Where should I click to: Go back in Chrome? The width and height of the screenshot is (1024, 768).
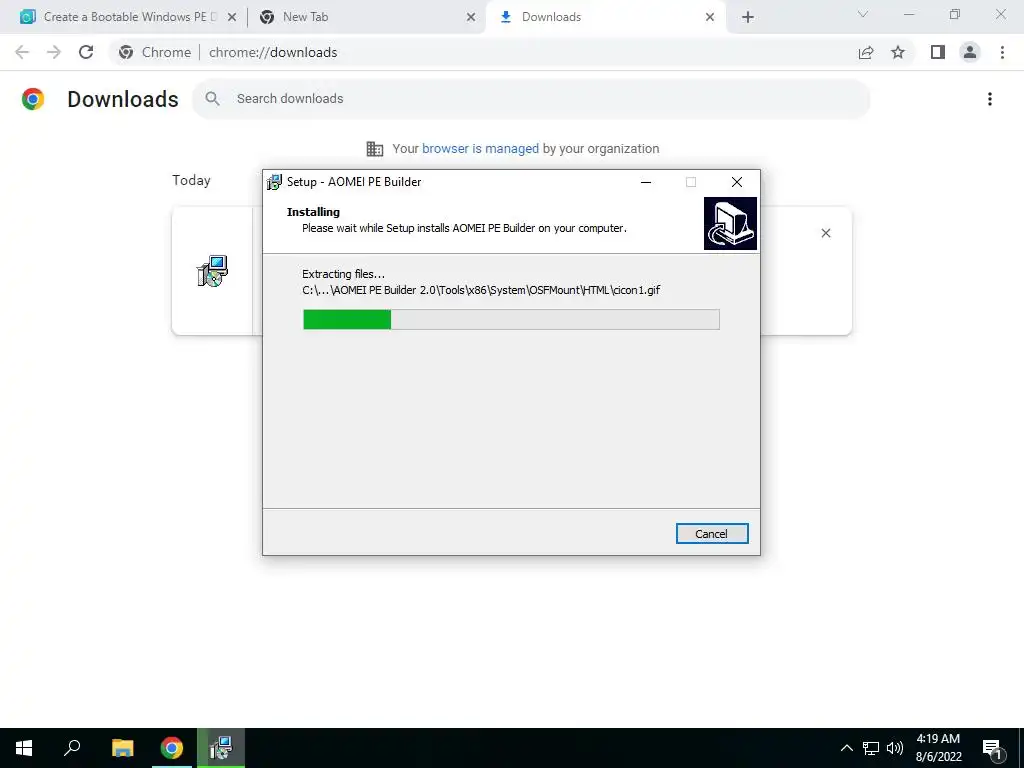22,52
